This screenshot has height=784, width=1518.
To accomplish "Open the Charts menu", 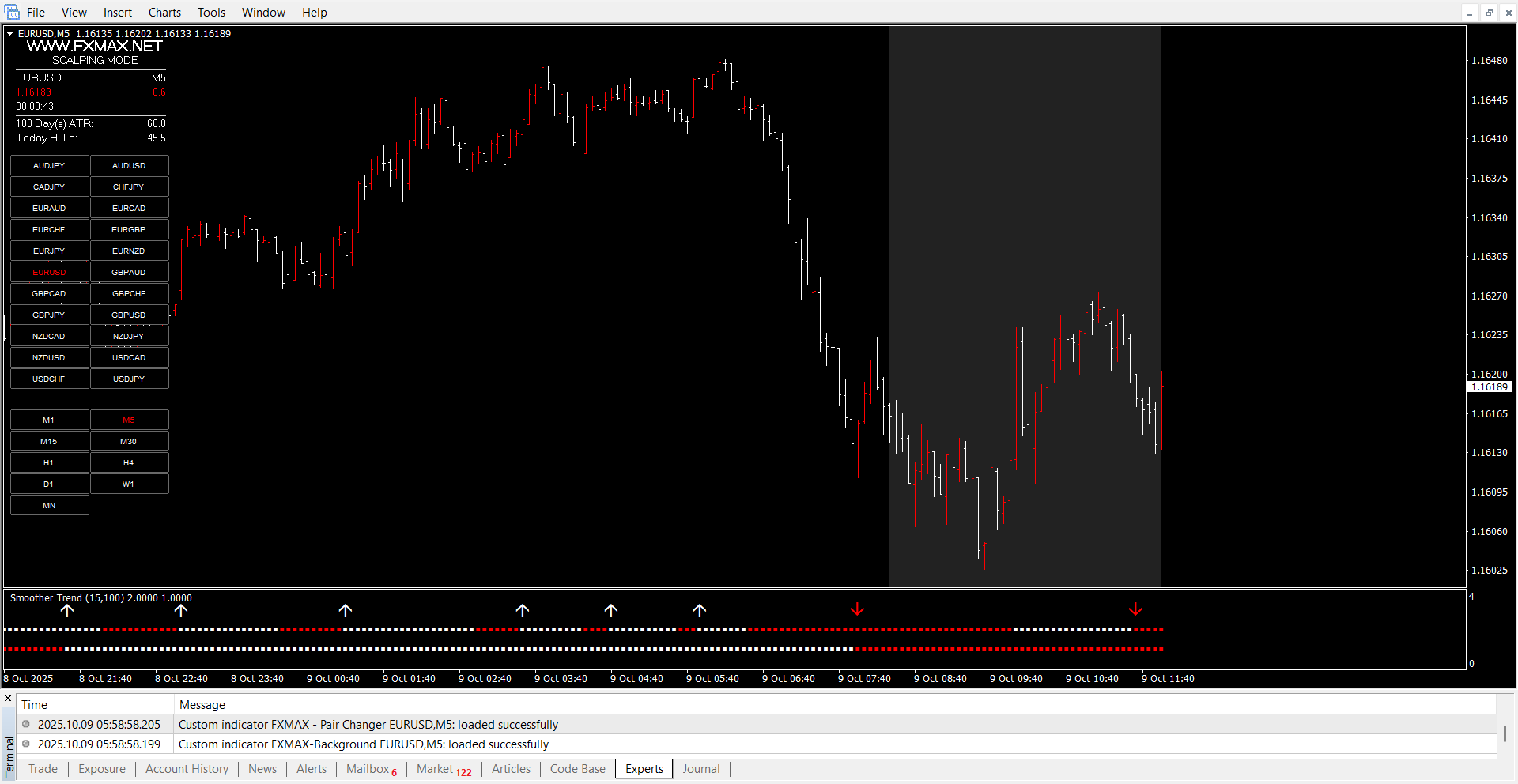I will point(164,13).
